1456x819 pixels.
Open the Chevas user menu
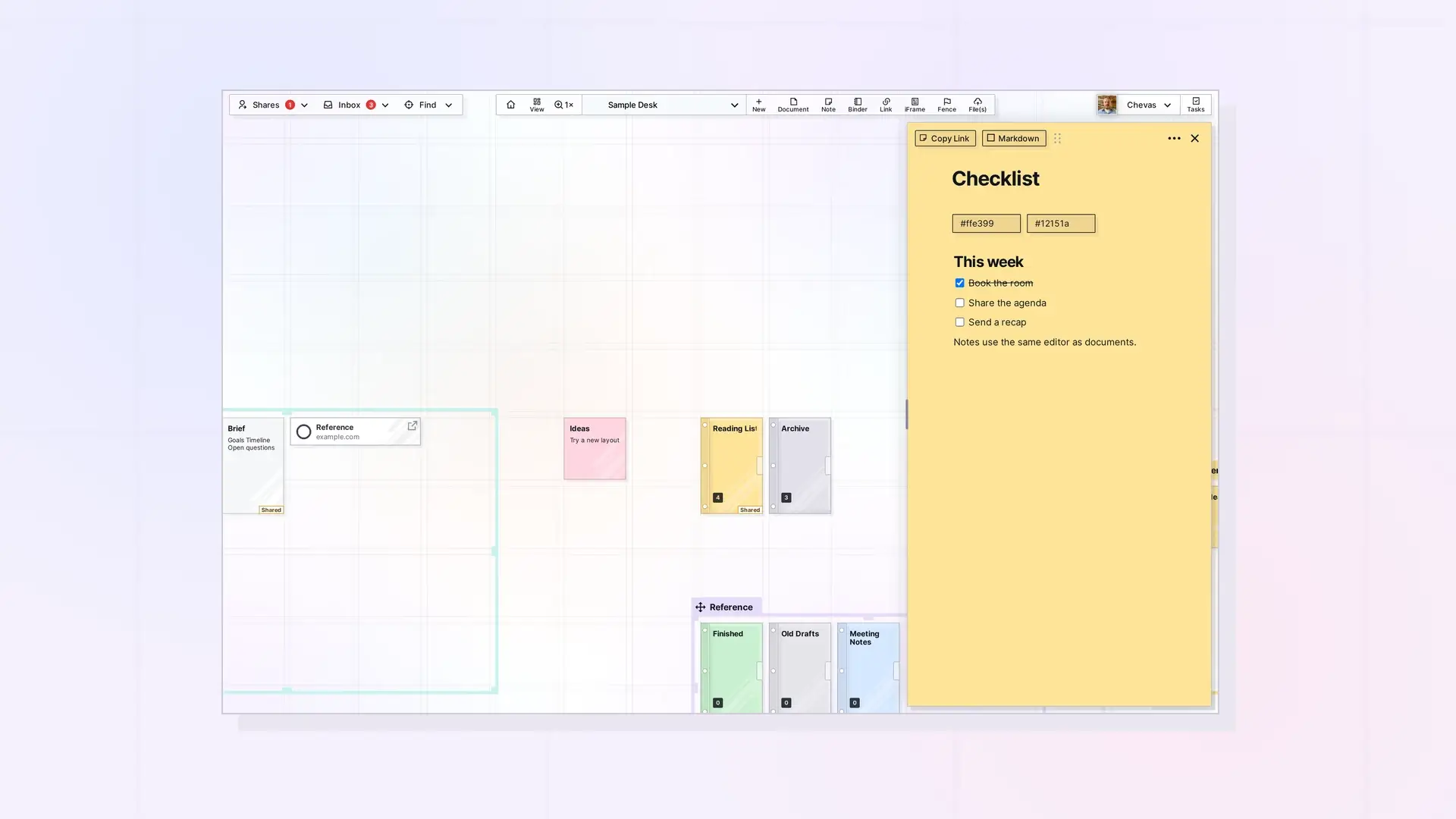[x=1149, y=105]
